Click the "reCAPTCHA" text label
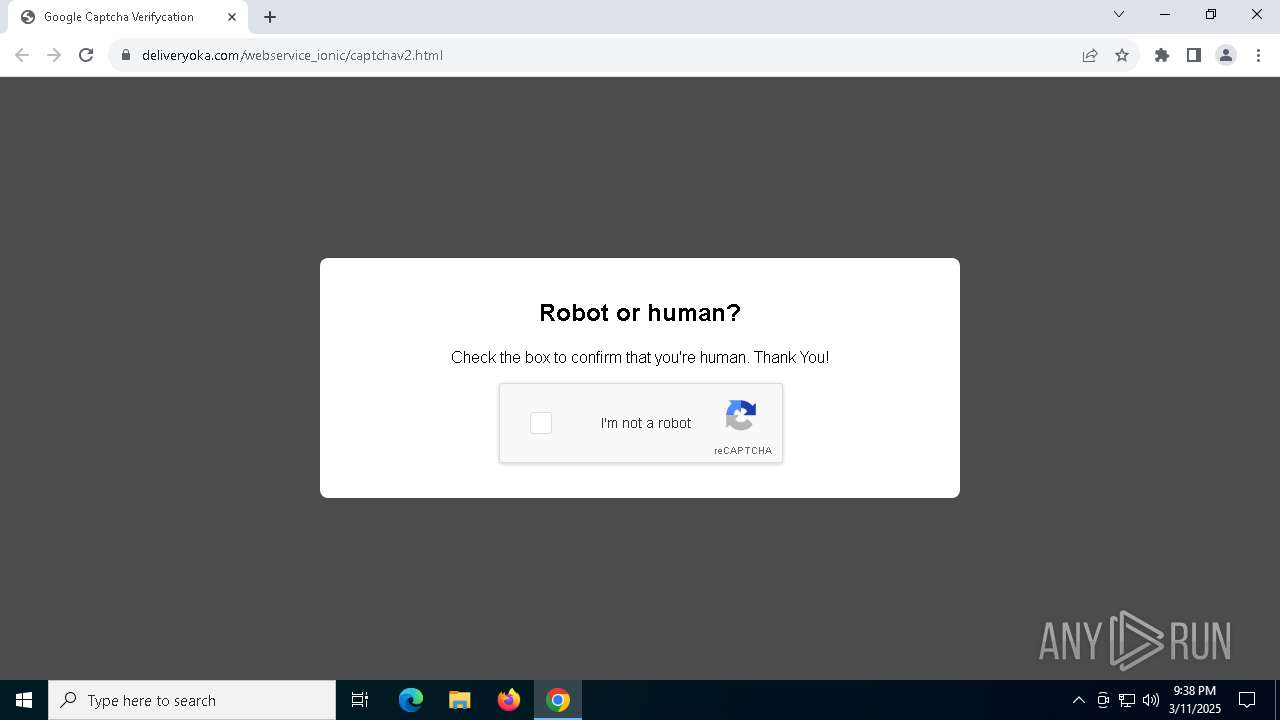This screenshot has height=720, width=1280. (x=743, y=451)
